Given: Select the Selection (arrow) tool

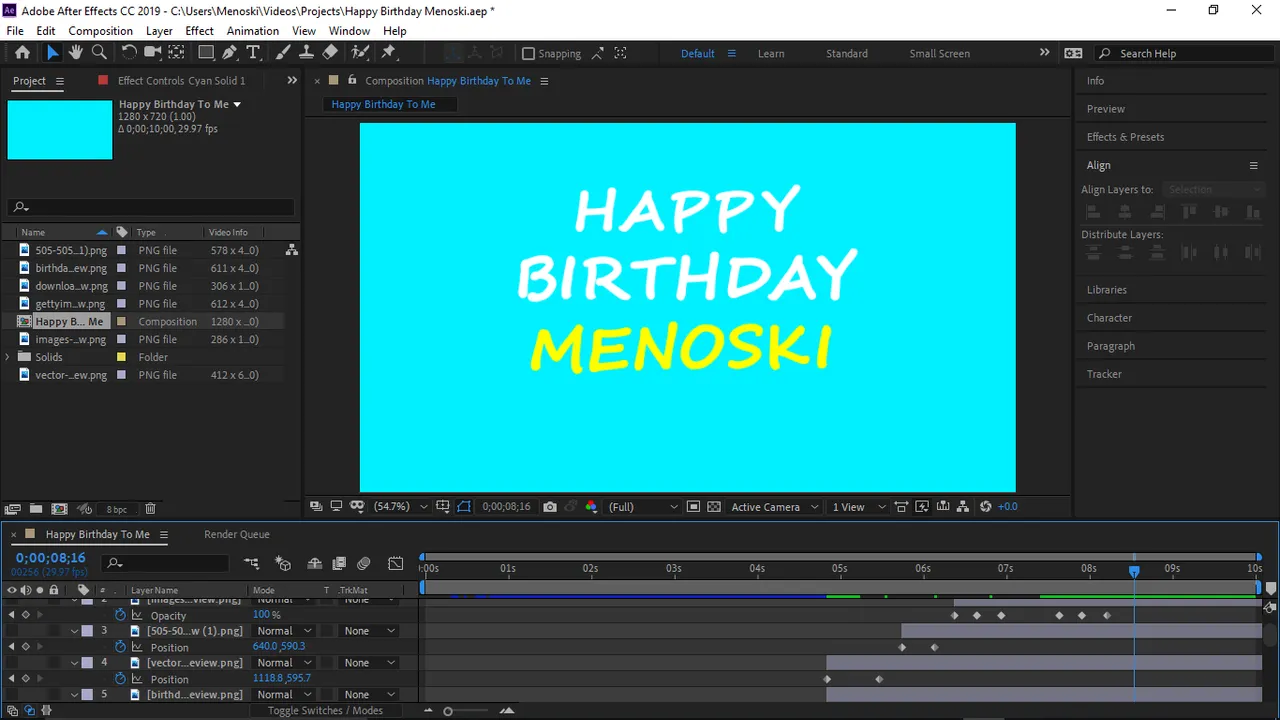Looking at the screenshot, I should tap(52, 53).
